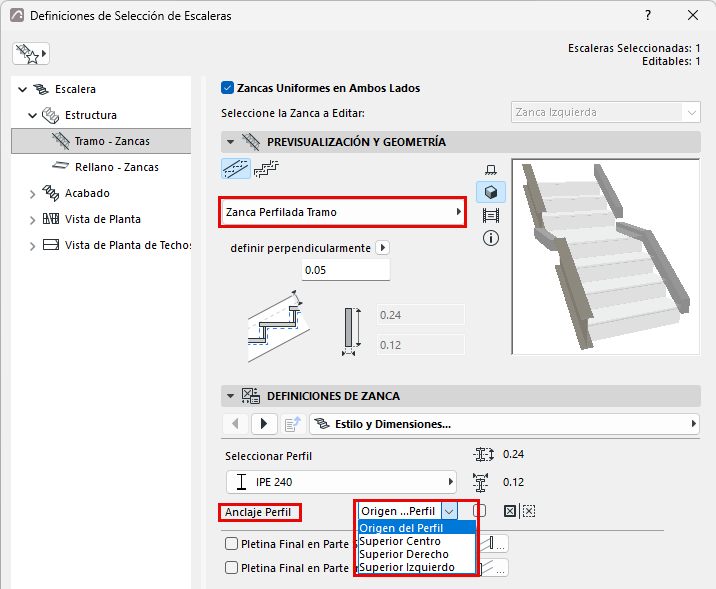
Task: Click the profile width icon beside 0.12
Action: coord(480,483)
